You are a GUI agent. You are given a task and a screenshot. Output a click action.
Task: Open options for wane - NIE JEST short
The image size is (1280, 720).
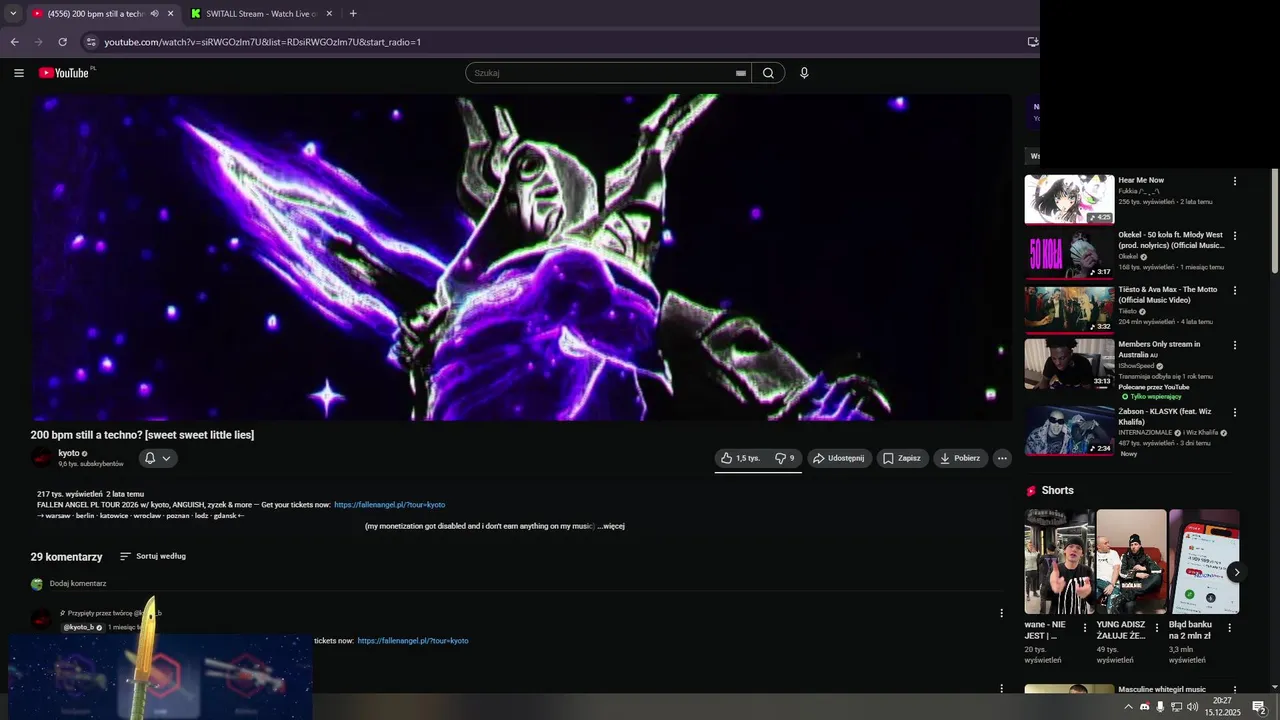point(1085,628)
